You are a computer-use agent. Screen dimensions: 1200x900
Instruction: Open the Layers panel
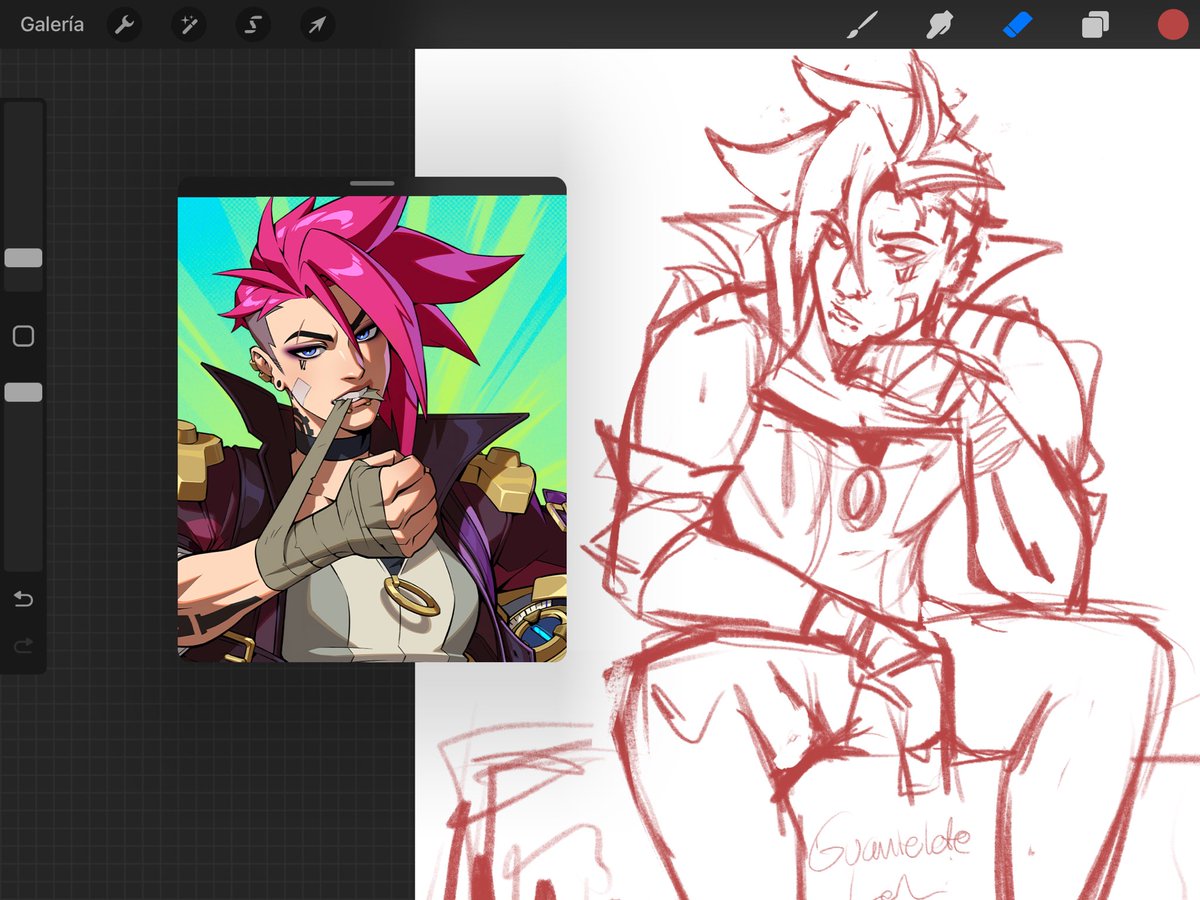[1095, 24]
